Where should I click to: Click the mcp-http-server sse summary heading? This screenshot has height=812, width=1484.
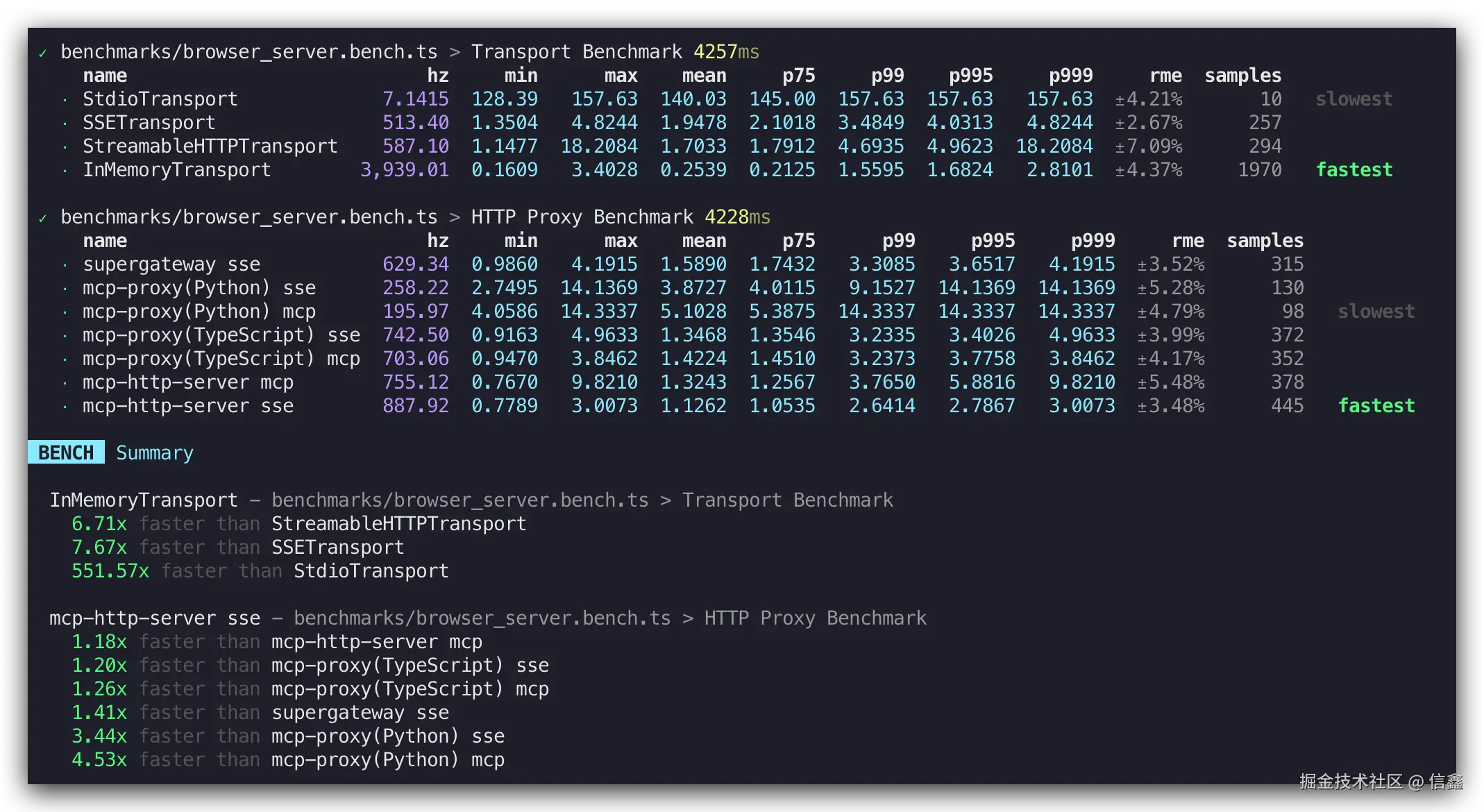click(x=155, y=618)
